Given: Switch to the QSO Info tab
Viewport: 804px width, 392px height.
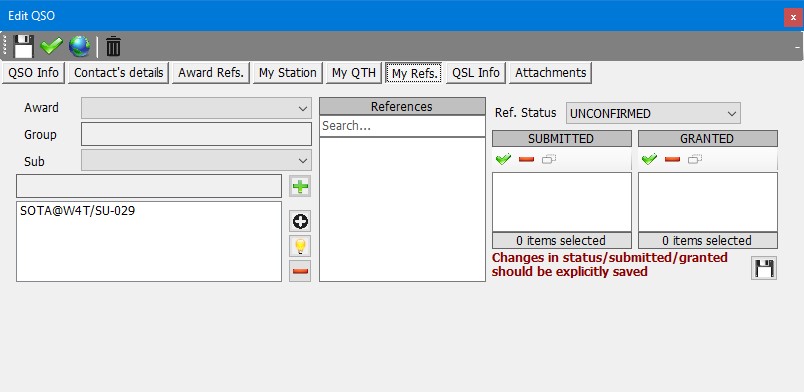Looking at the screenshot, I should (34, 73).
